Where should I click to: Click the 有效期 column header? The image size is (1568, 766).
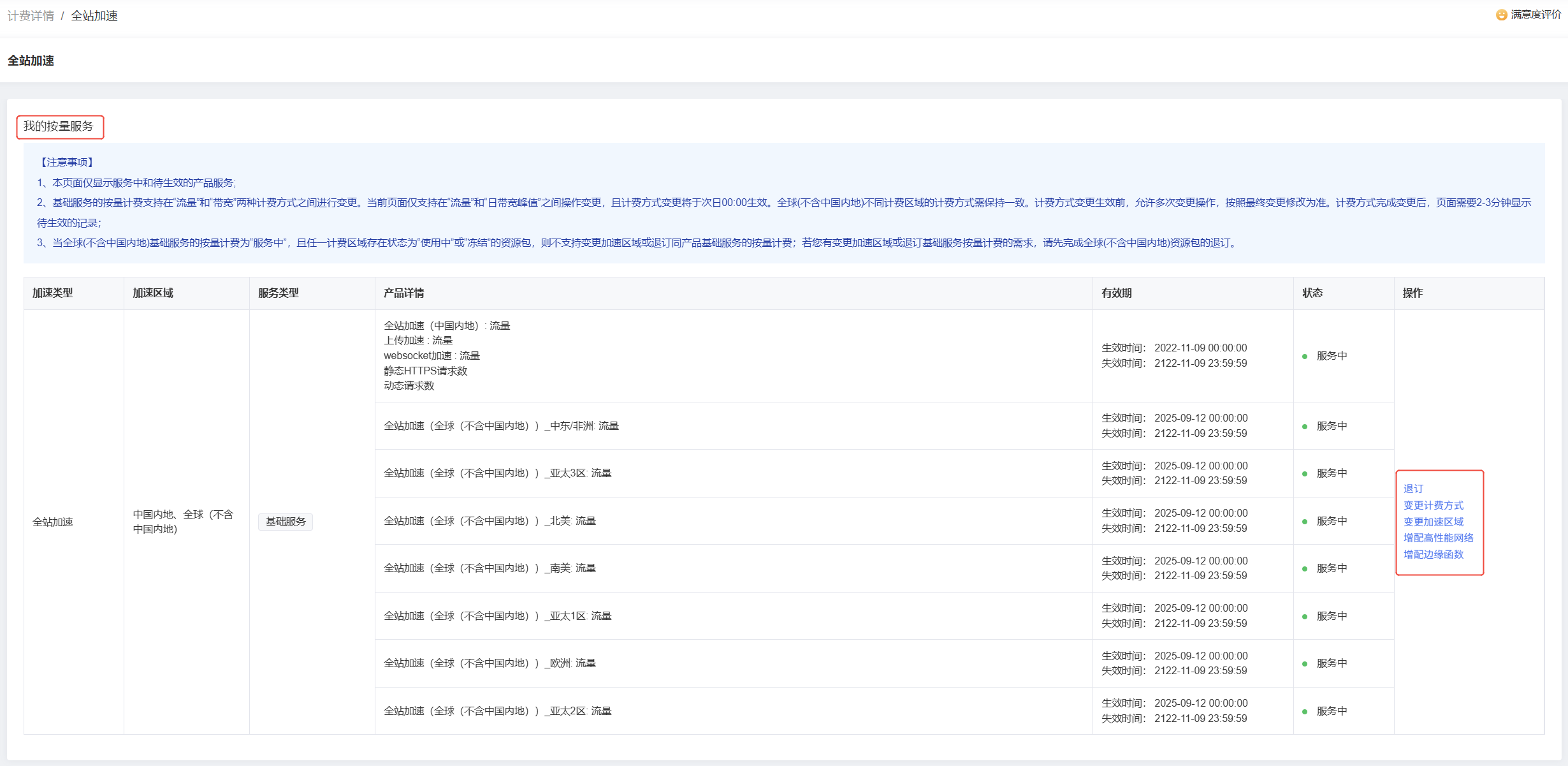point(1116,293)
